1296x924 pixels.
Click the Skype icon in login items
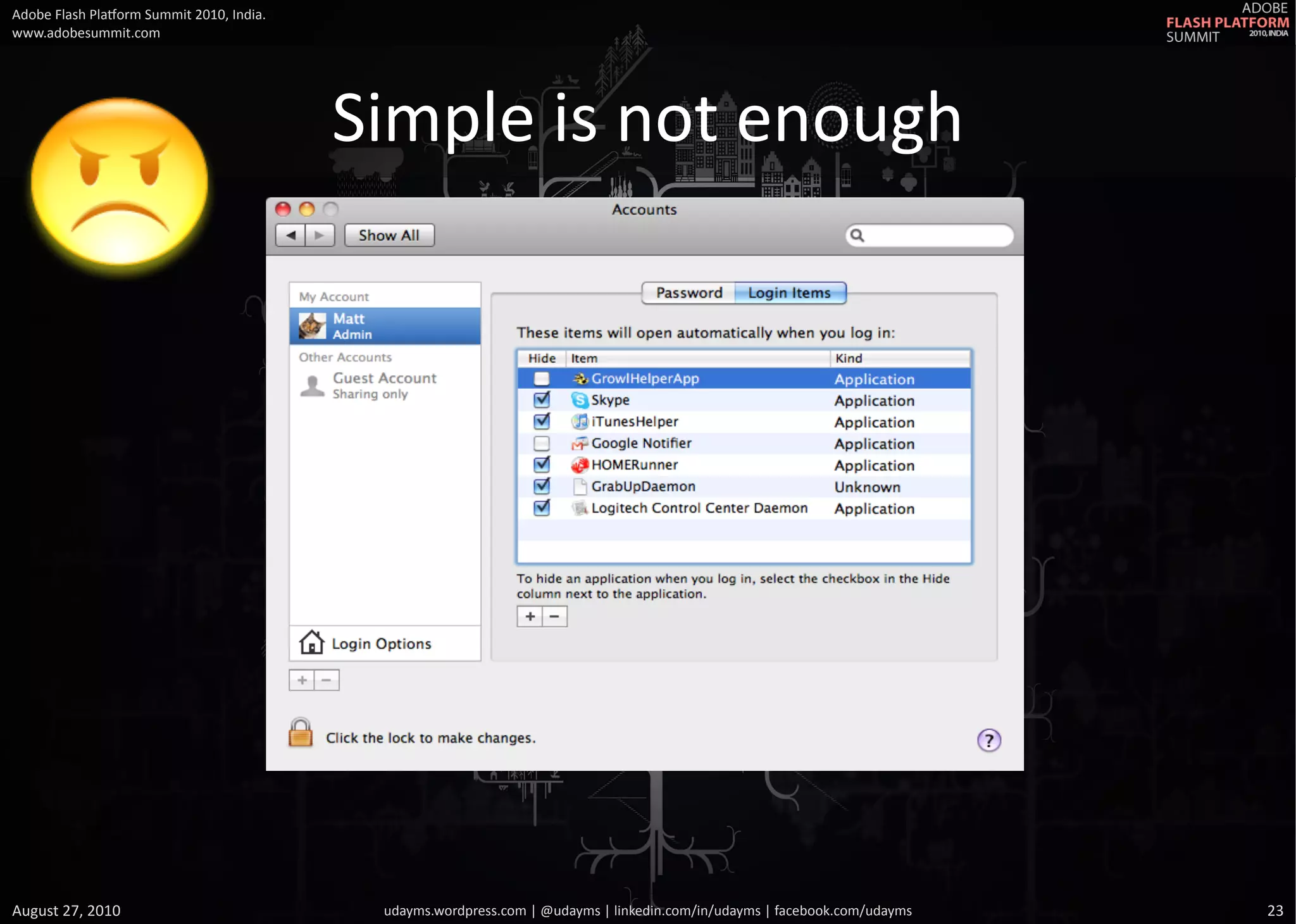579,400
